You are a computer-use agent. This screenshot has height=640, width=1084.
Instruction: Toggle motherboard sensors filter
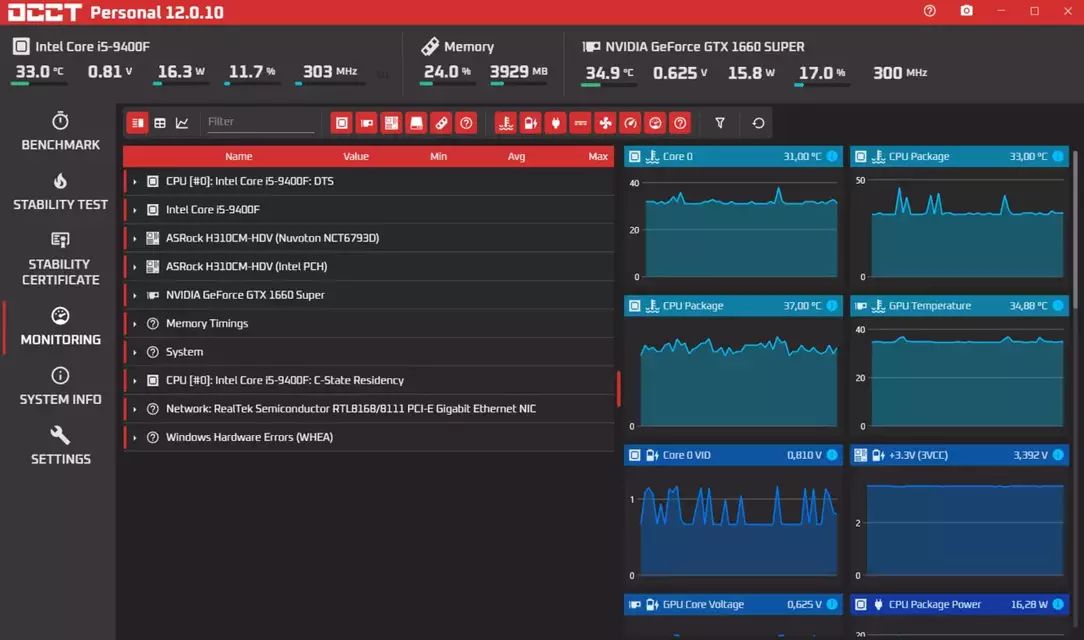click(391, 123)
